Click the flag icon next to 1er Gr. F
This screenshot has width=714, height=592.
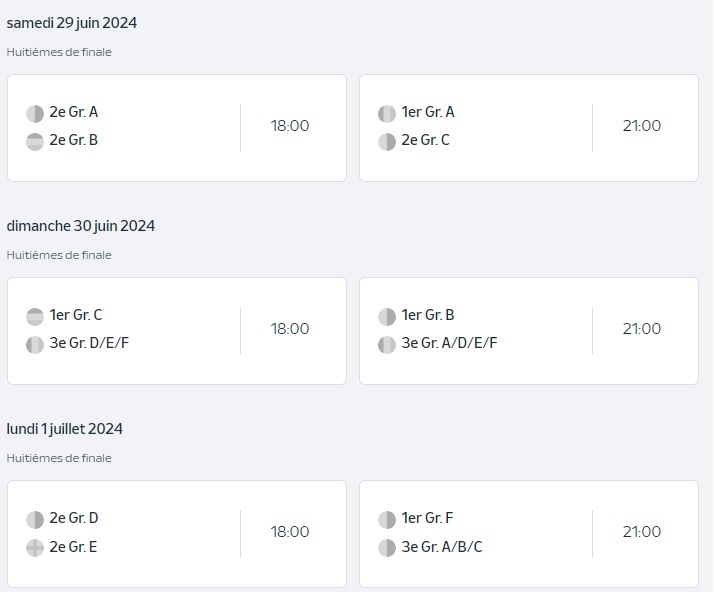pyautogui.click(x=387, y=520)
